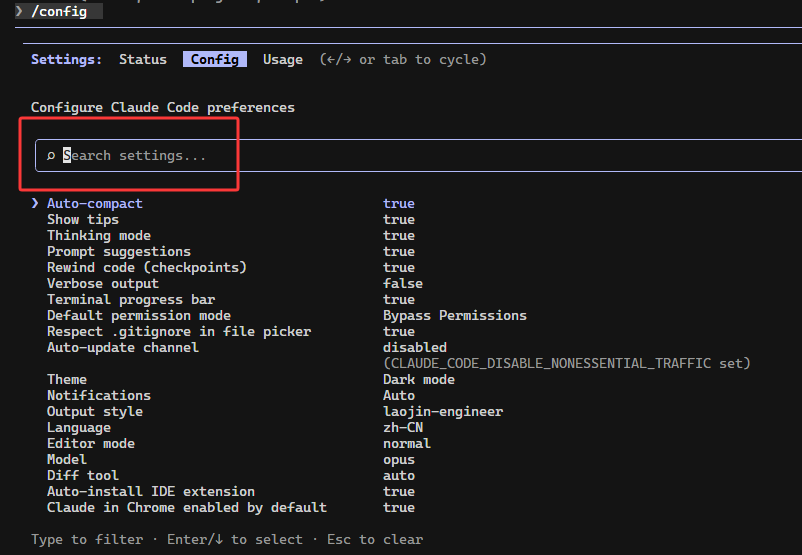Select the Editor mode setting

tap(91, 443)
